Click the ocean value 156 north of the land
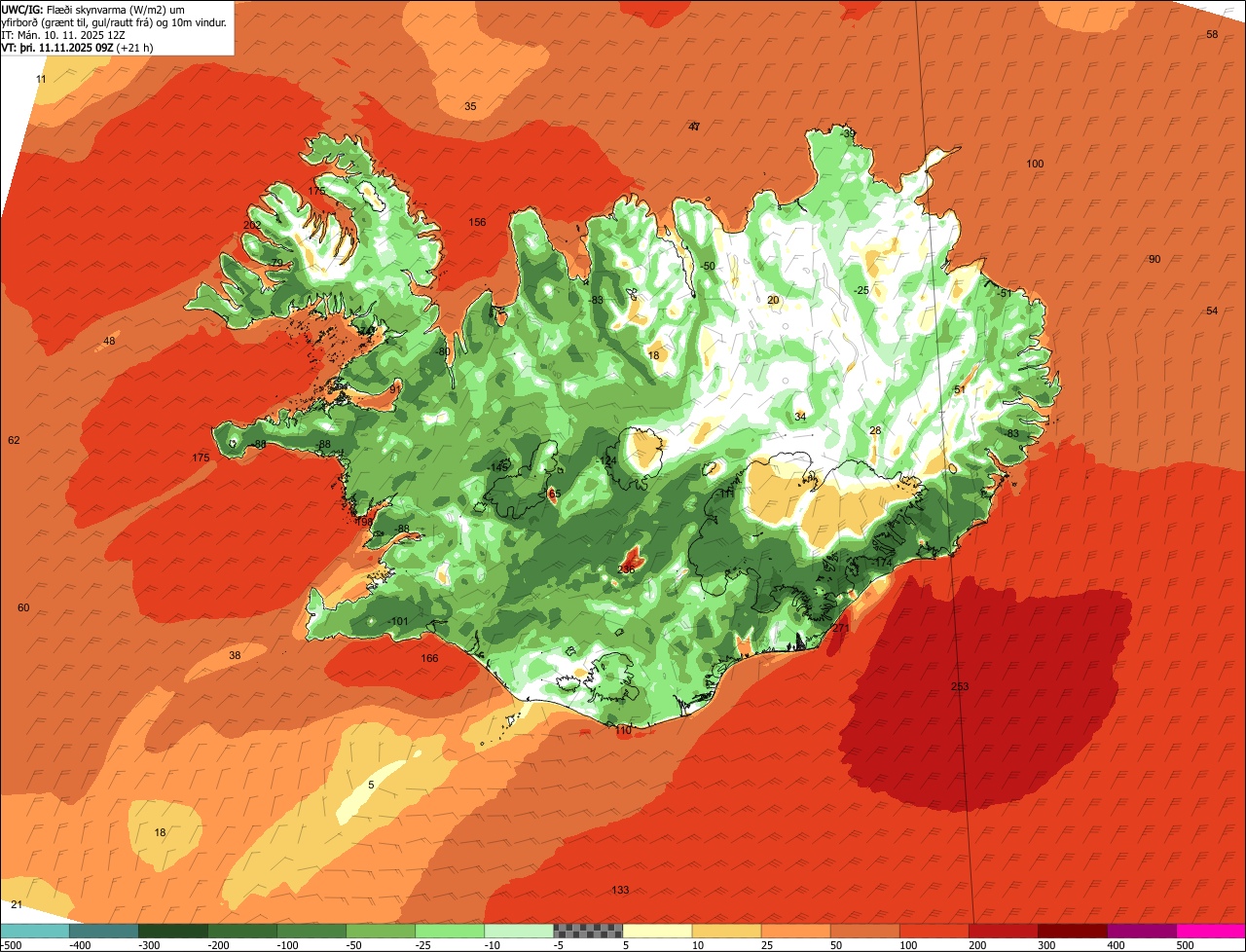This screenshot has width=1246, height=952. (477, 223)
